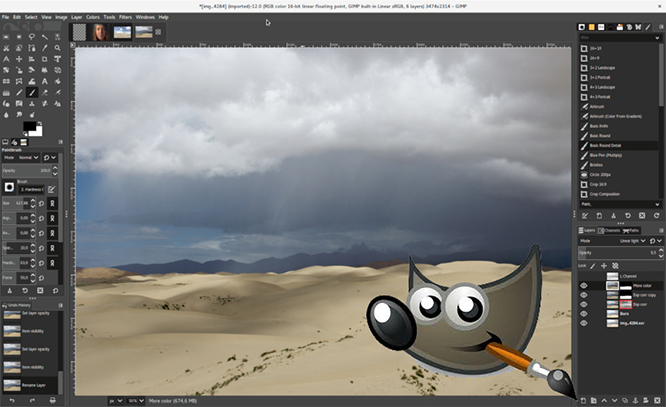Open layer Mode dropdown showing Linear light
666x407 pixels.
click(x=613, y=241)
